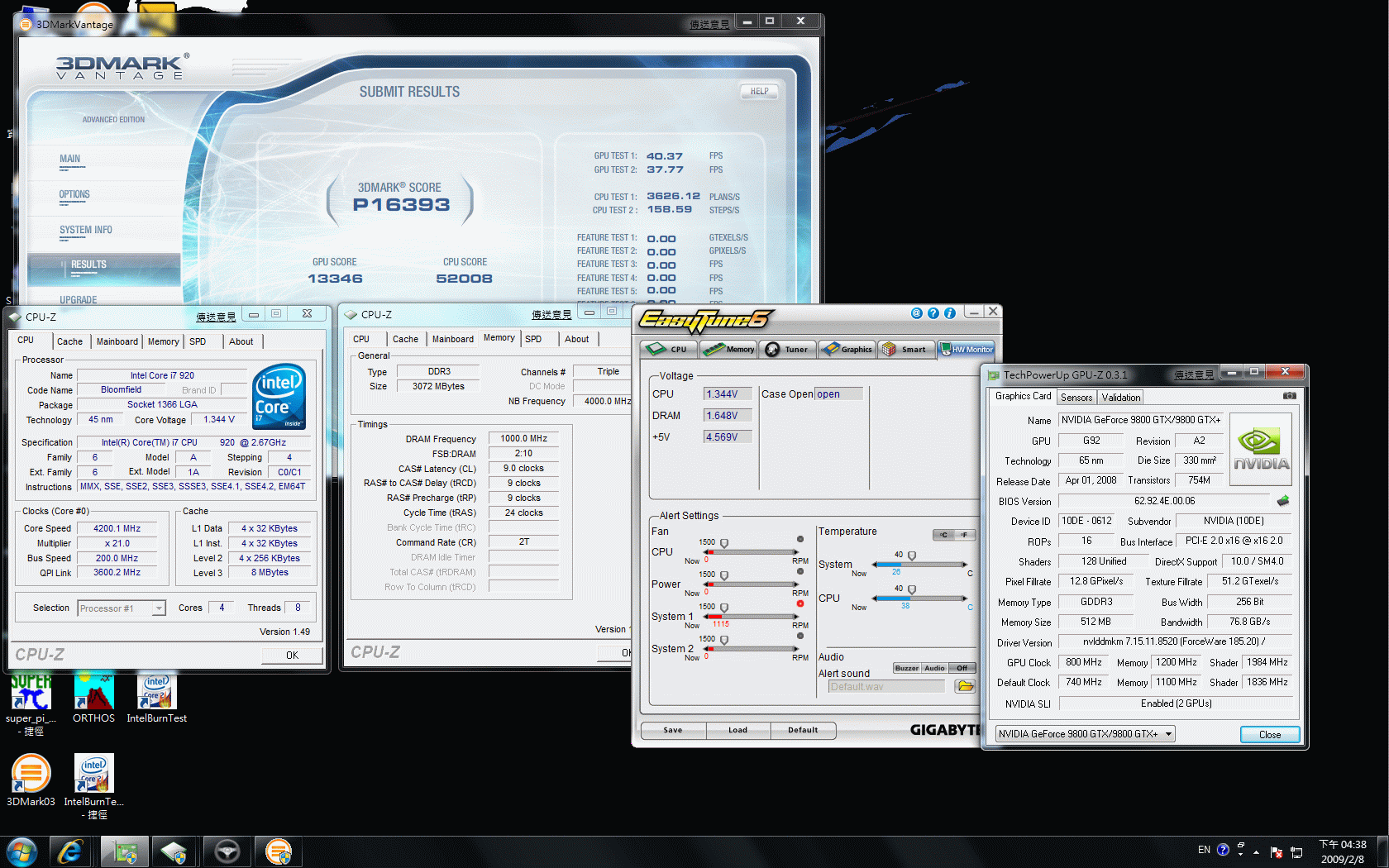Viewport: 1389px width, 868px height.
Task: Click Show desktop strip at taskbar end
Action: pos(1382,851)
